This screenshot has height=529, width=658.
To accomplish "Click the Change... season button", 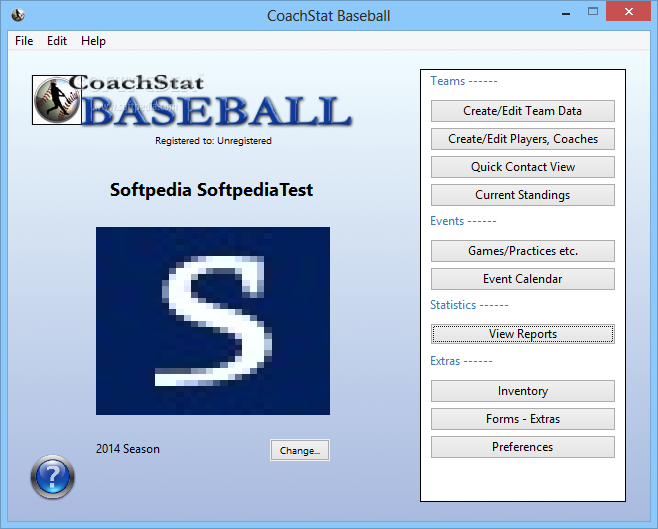I will coord(300,450).
